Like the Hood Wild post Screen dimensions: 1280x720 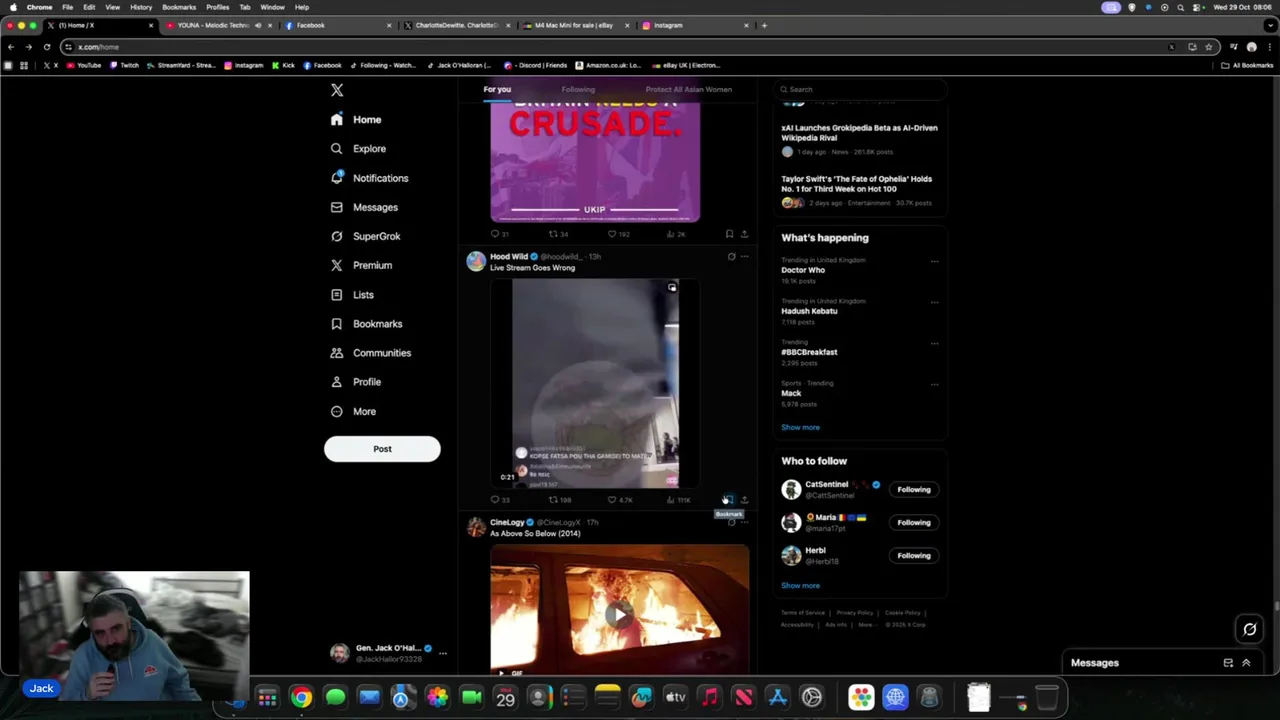(x=620, y=499)
